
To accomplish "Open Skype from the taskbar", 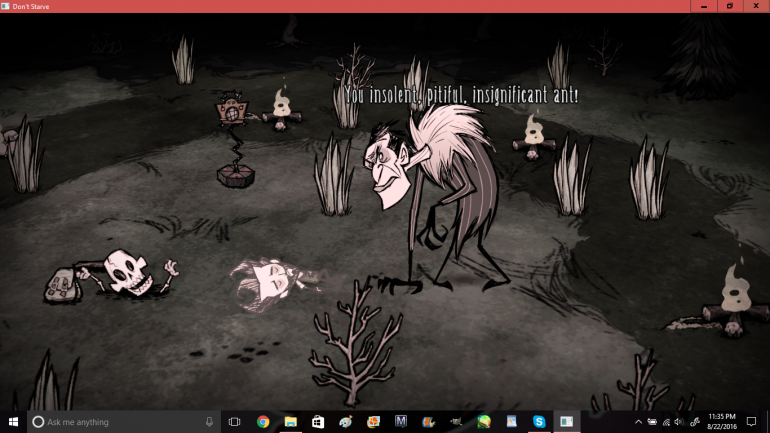I will [539, 422].
